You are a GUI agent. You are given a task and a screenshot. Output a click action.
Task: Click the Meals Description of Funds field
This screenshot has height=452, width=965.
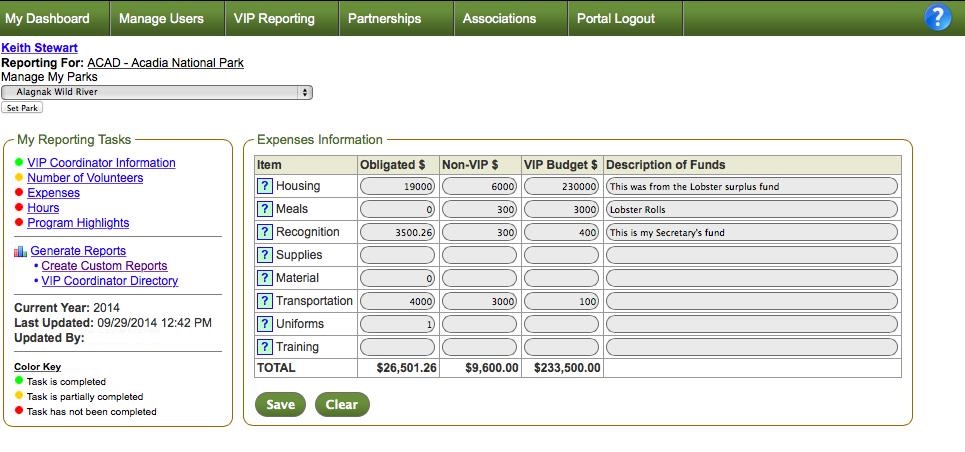[752, 209]
